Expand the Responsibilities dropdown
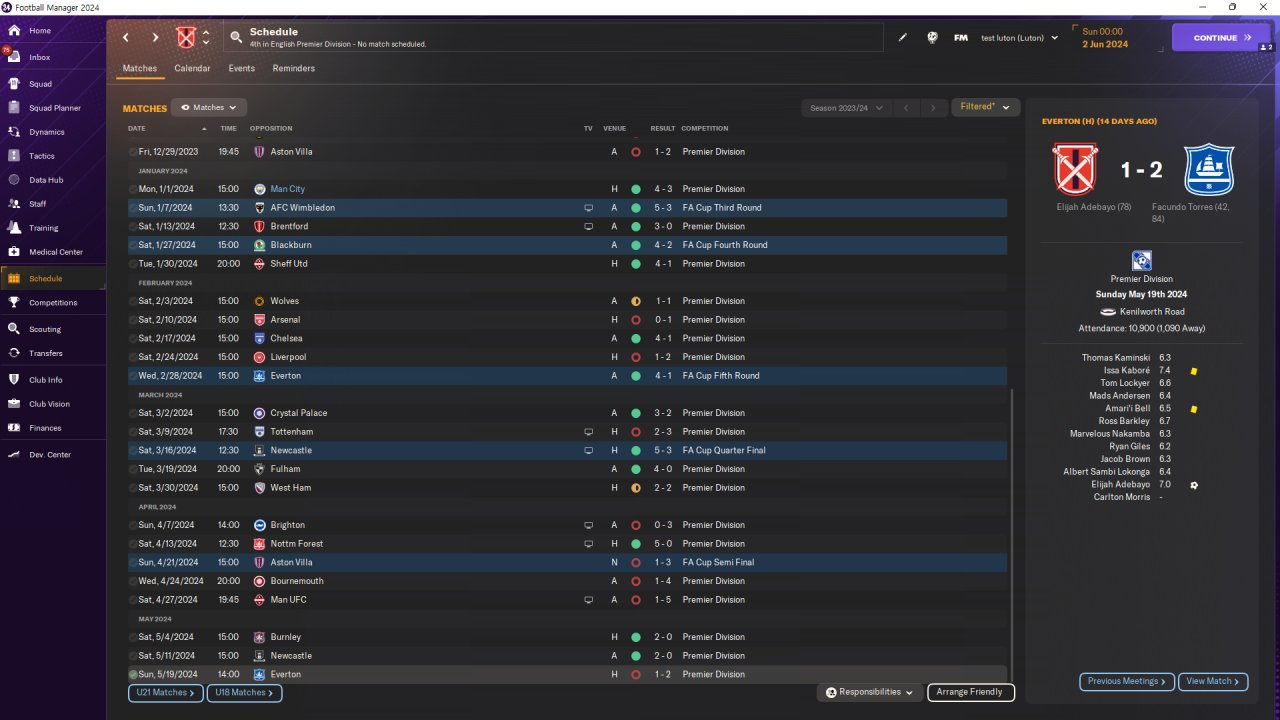This screenshot has height=720, width=1280. (870, 692)
